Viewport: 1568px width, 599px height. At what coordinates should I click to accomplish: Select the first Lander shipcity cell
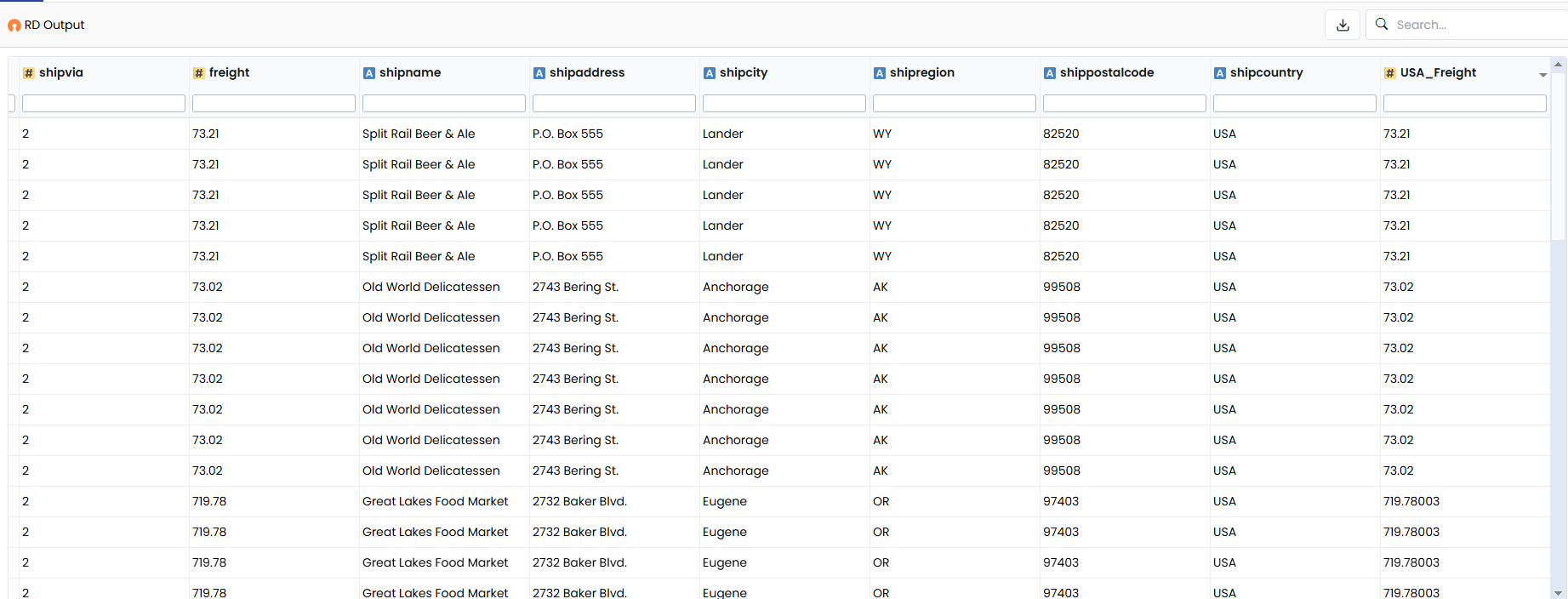coord(723,134)
